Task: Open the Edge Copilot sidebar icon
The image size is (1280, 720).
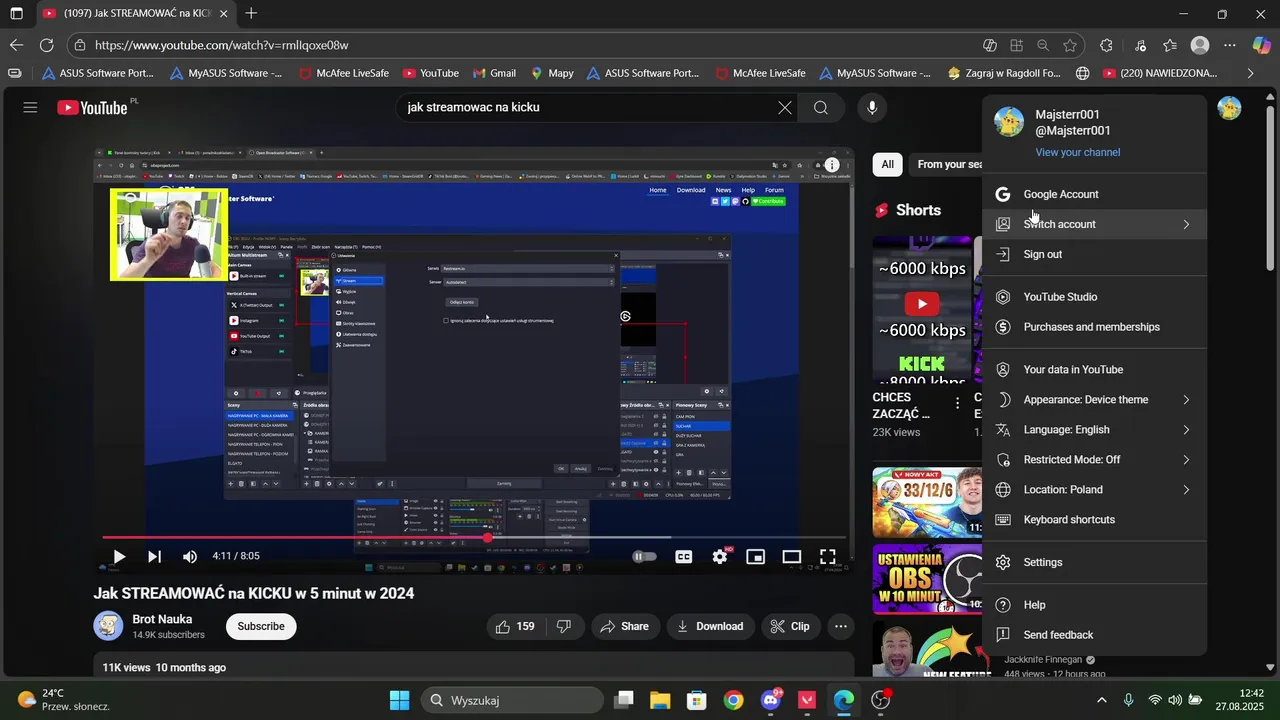Action: coord(1262,45)
